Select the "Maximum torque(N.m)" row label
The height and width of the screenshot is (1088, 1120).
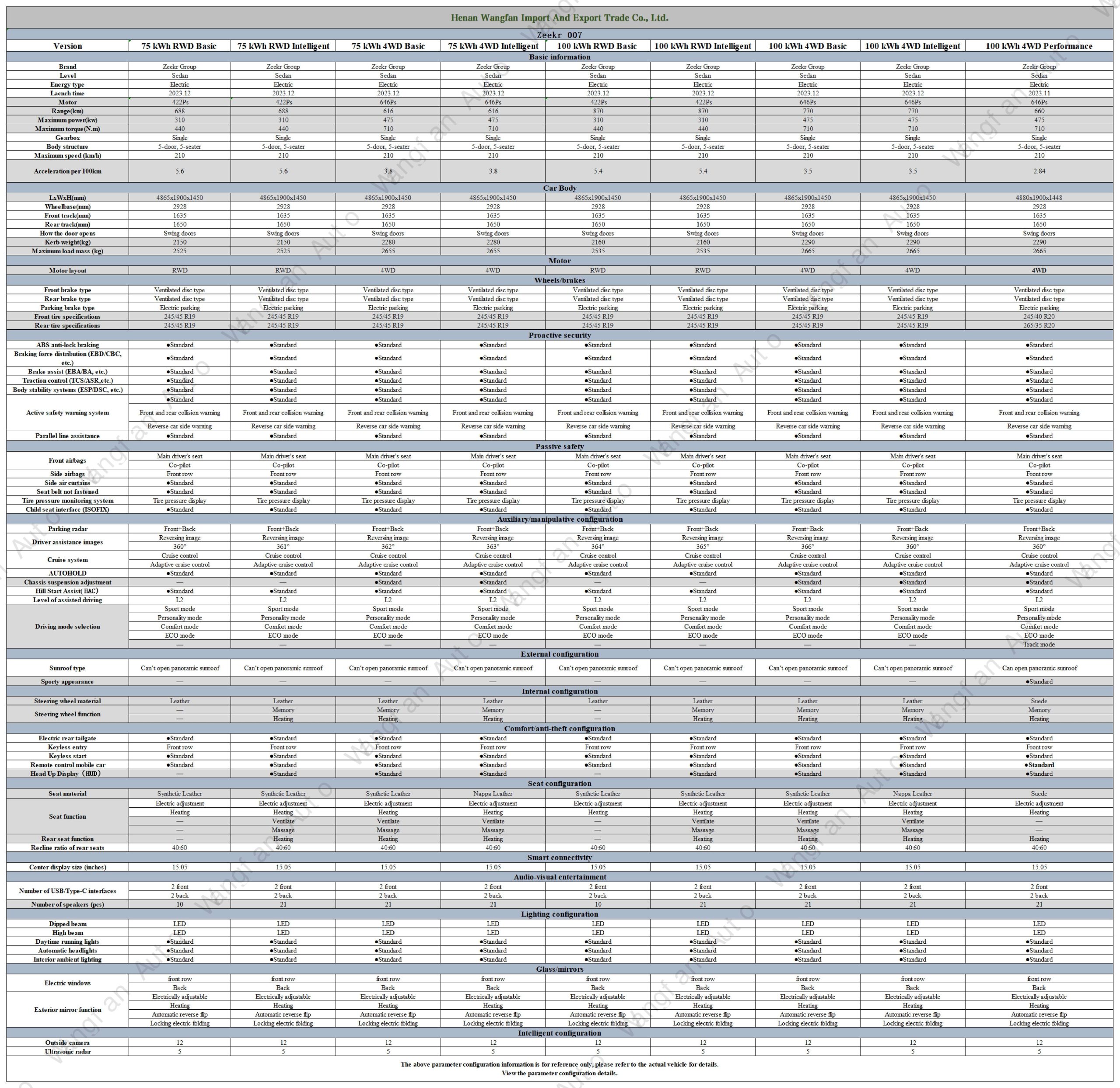coord(67,129)
